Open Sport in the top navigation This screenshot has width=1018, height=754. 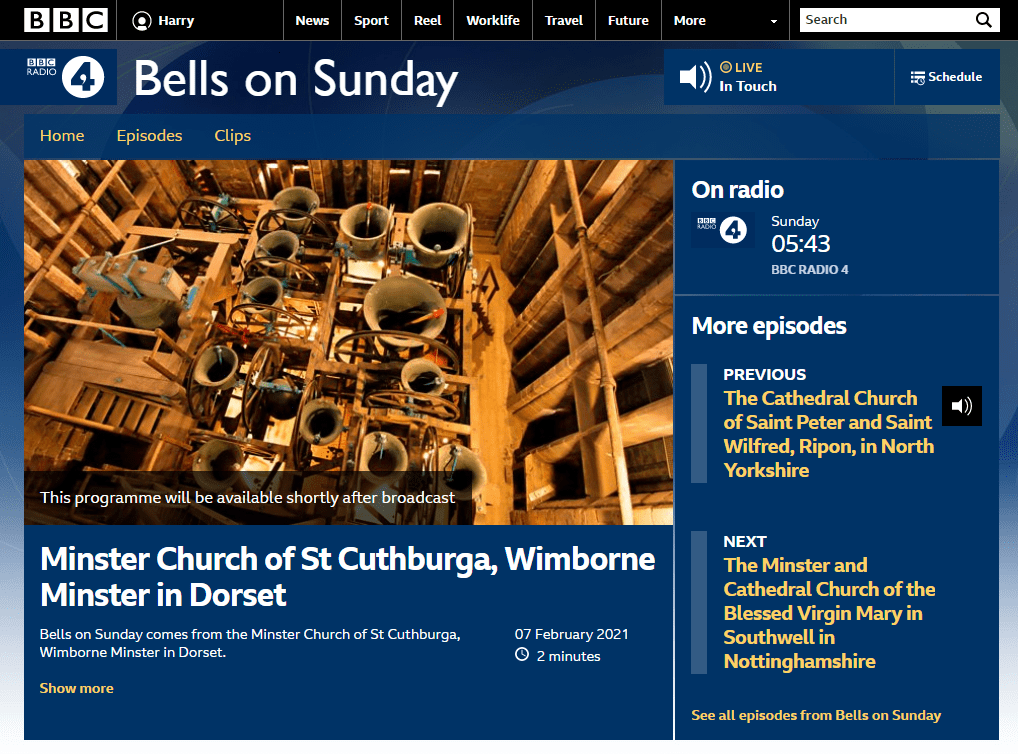pyautogui.click(x=371, y=21)
